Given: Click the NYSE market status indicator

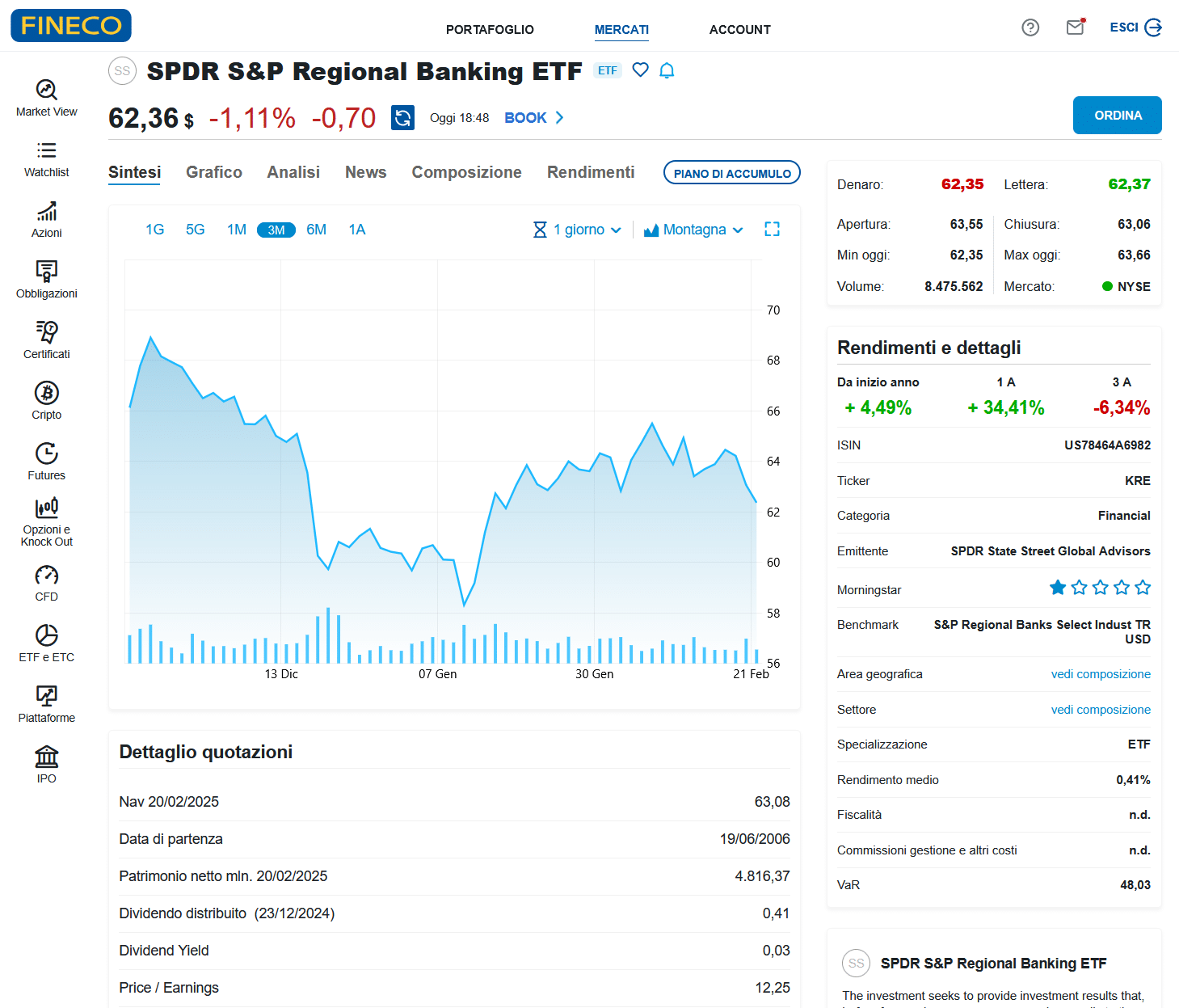Looking at the screenshot, I should click(1126, 287).
